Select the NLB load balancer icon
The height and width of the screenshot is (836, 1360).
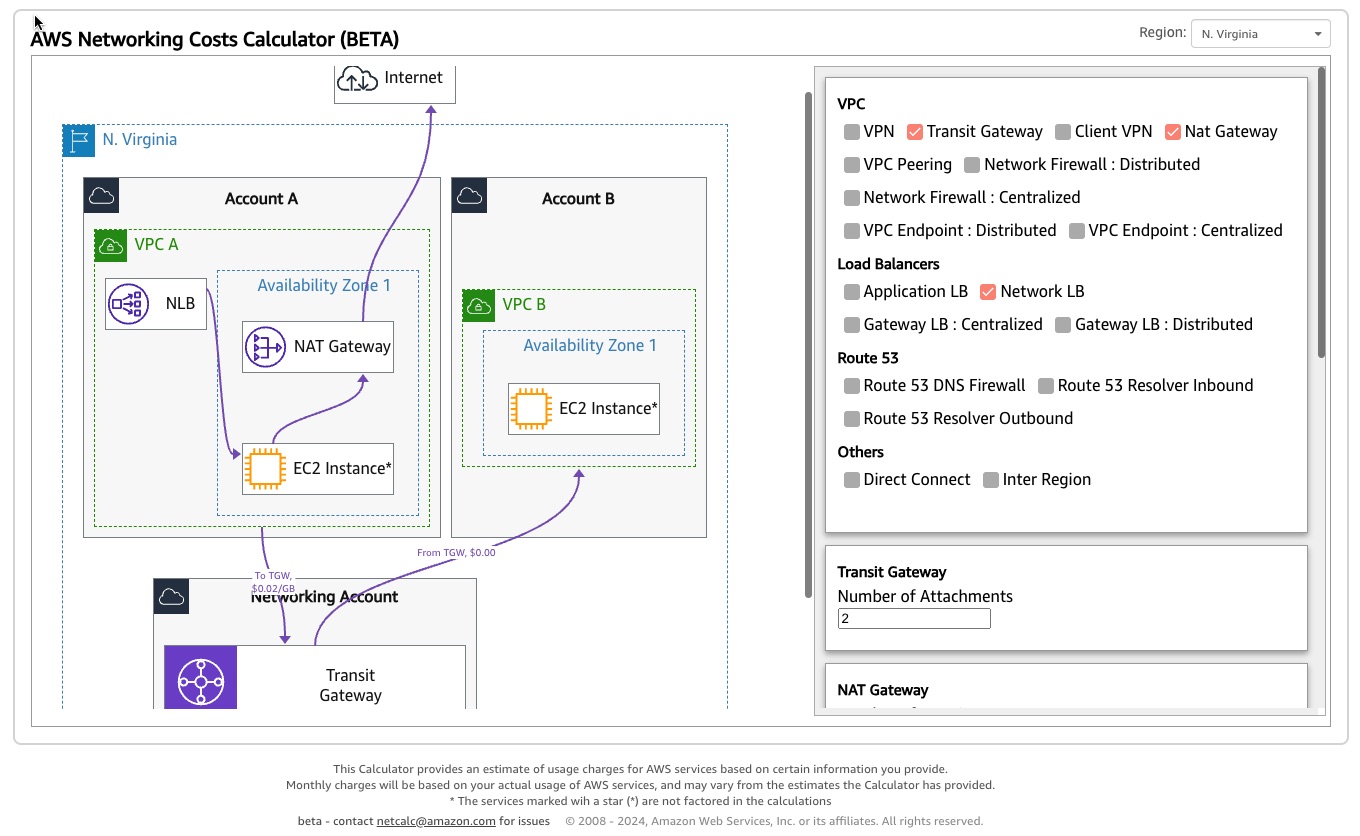click(x=129, y=303)
